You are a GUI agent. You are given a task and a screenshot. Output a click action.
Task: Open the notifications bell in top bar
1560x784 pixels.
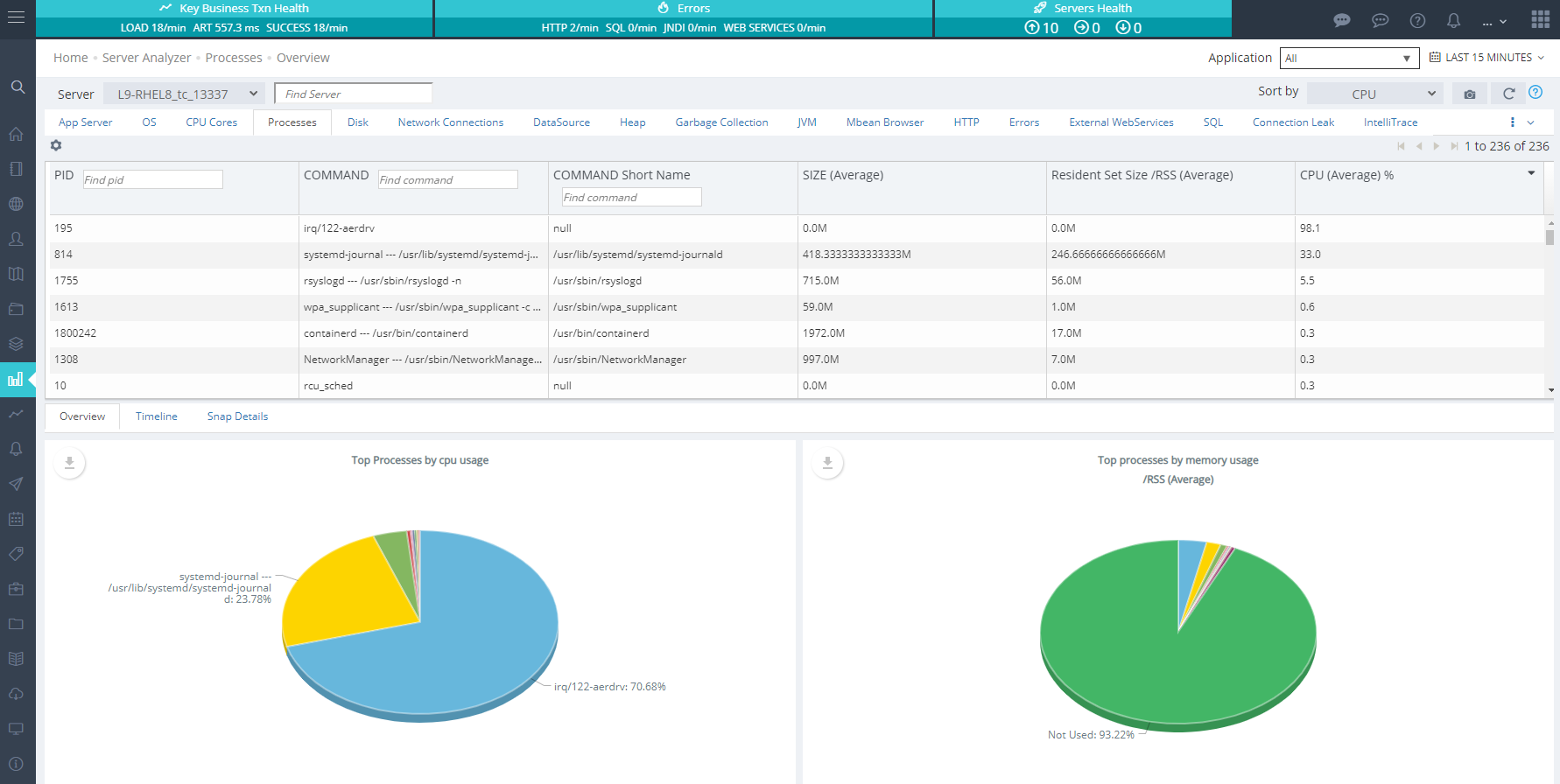point(1453,20)
